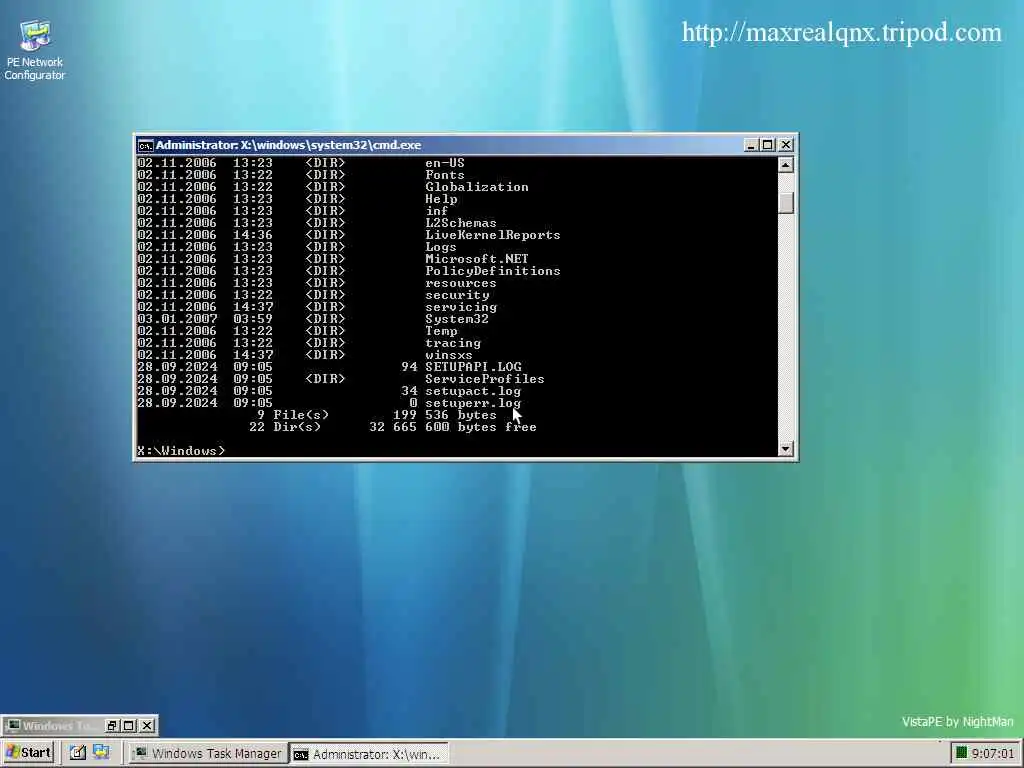1024x768 pixels.
Task: Click the green CPU meter tray icon
Action: coord(961,753)
